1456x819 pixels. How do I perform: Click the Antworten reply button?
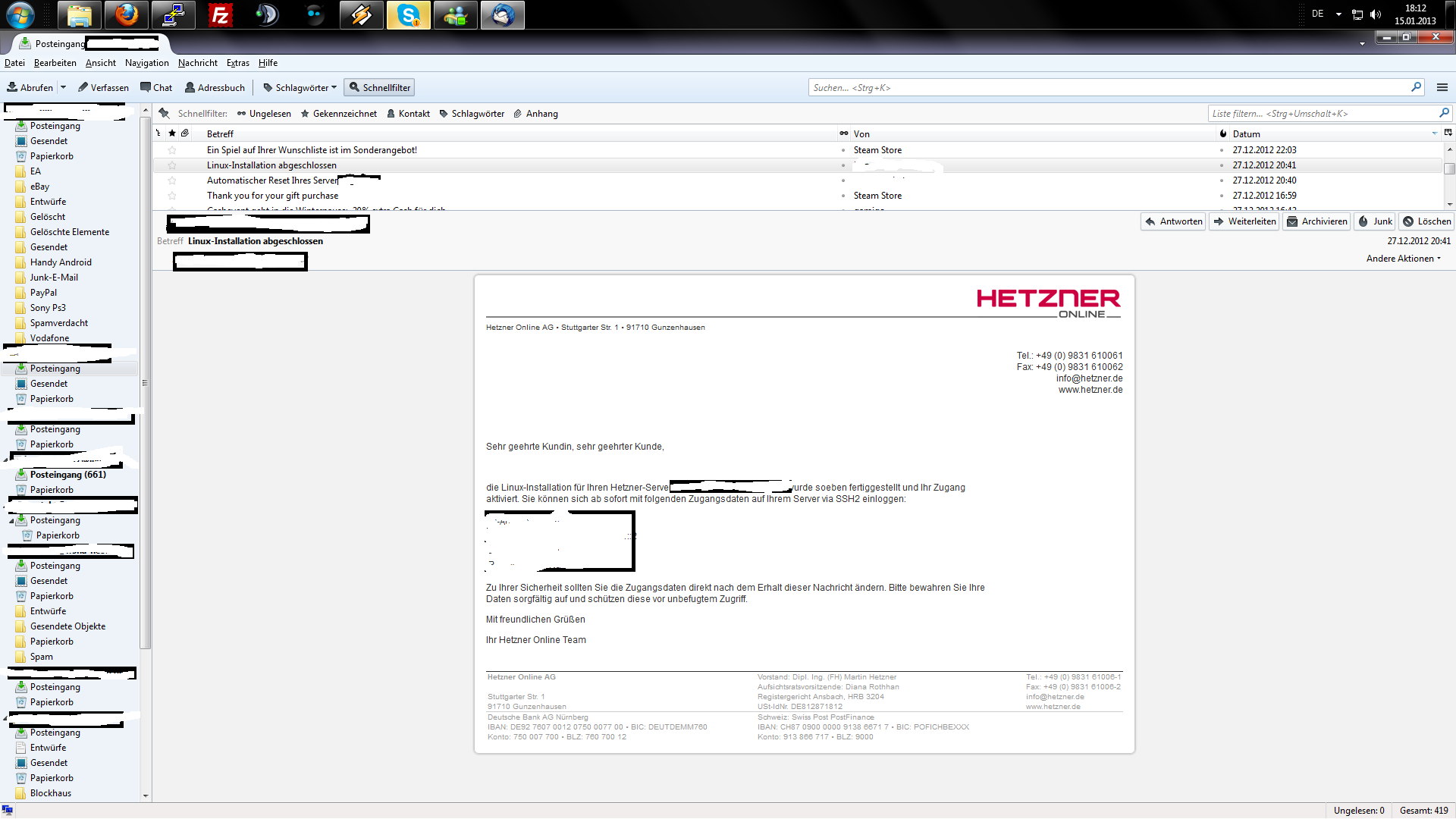point(1173,221)
